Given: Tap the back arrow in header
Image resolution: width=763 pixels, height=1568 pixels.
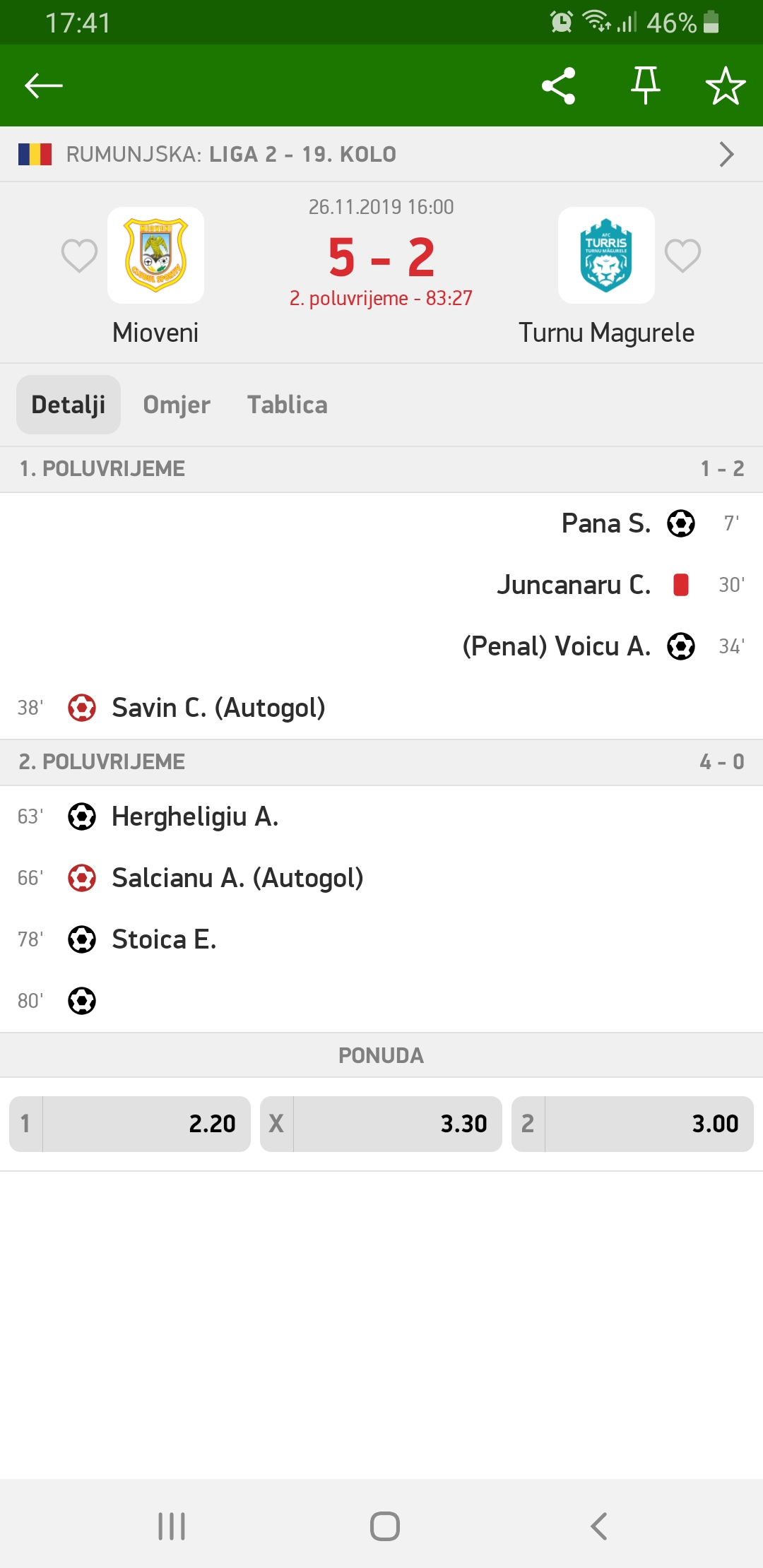Looking at the screenshot, I should pos(44,85).
